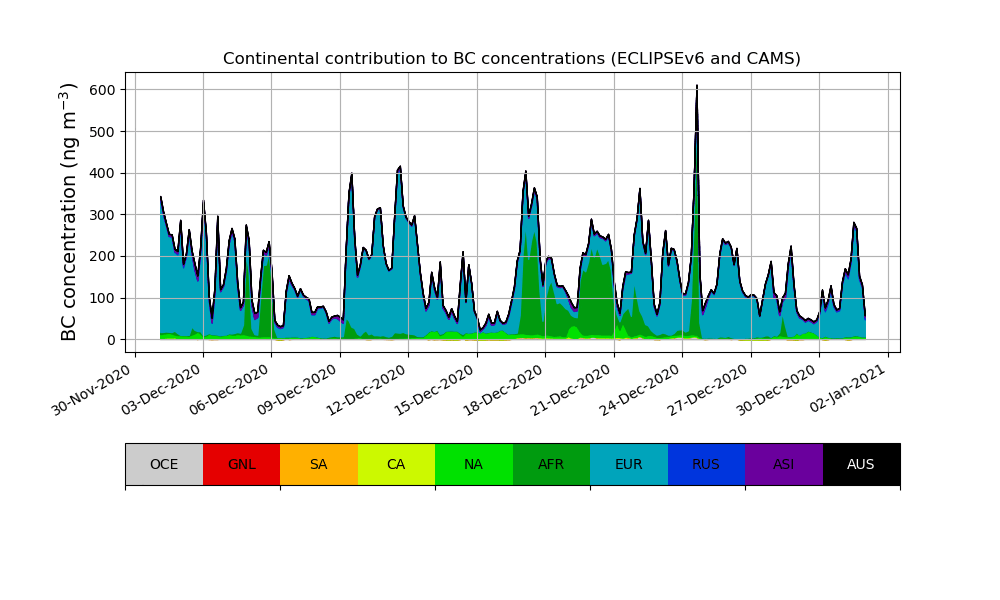Select the purple ASI legend swatch
The height and width of the screenshot is (600, 1000).
[x=783, y=464]
